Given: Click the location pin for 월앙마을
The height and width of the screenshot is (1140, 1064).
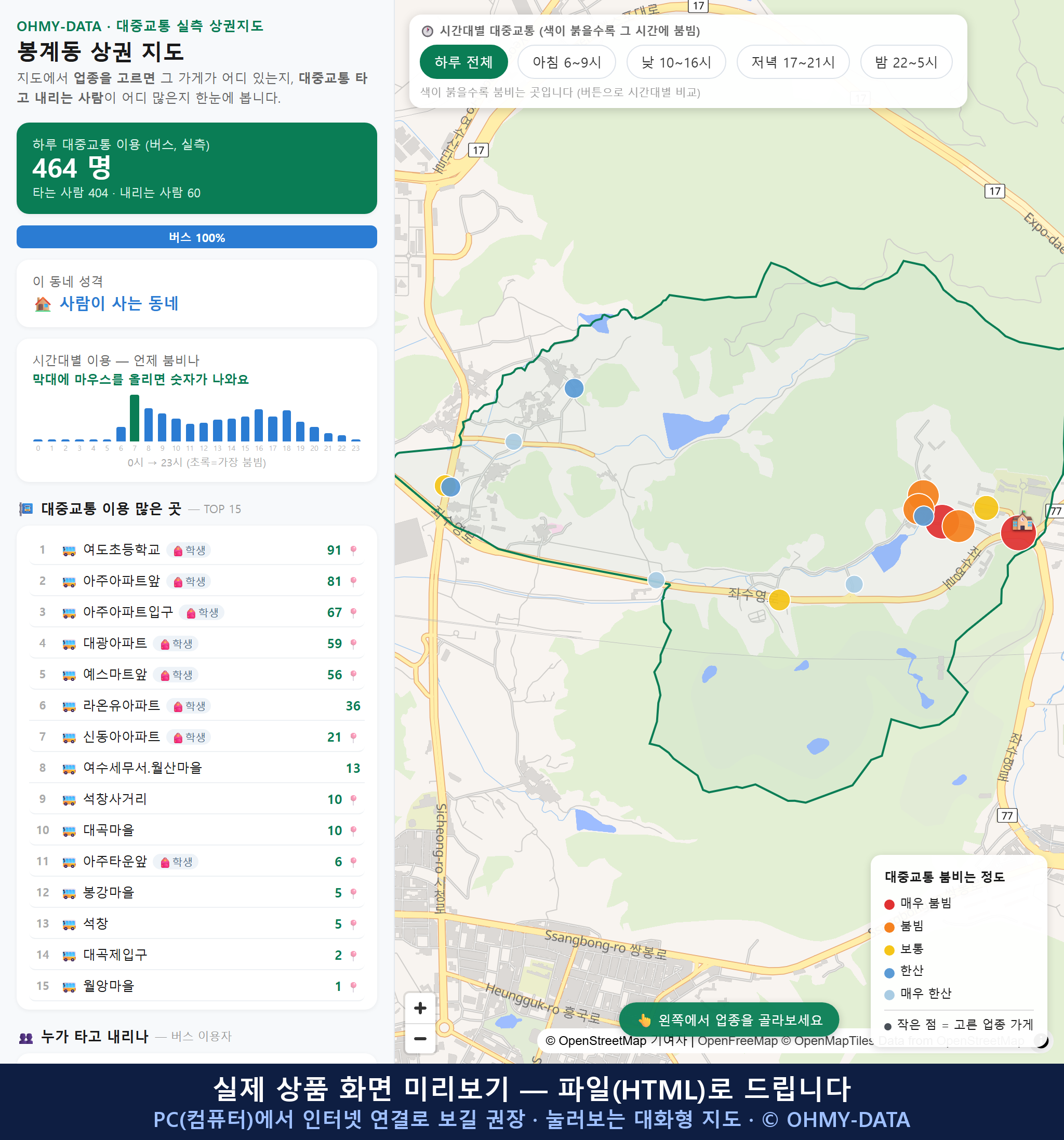Looking at the screenshot, I should (353, 986).
